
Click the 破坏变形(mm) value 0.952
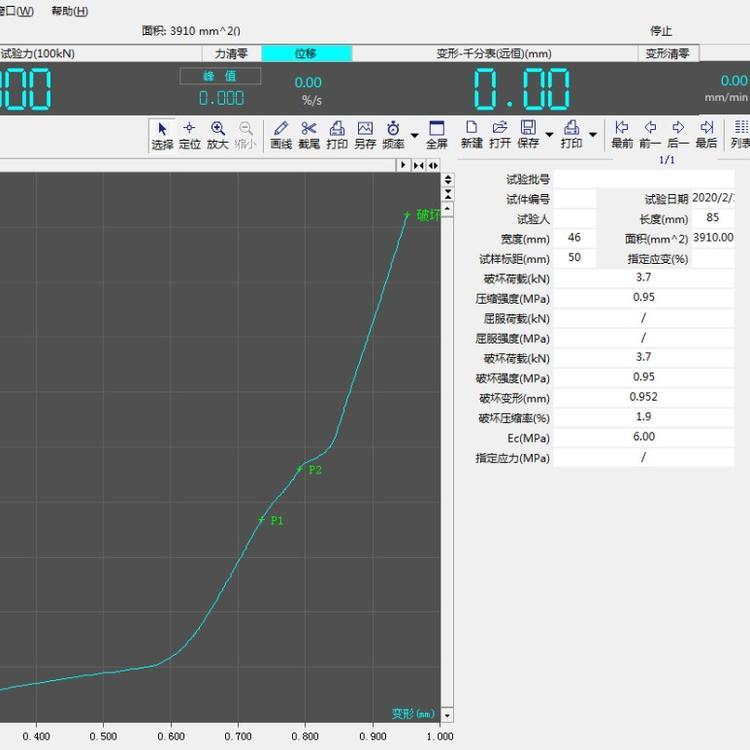tap(644, 397)
